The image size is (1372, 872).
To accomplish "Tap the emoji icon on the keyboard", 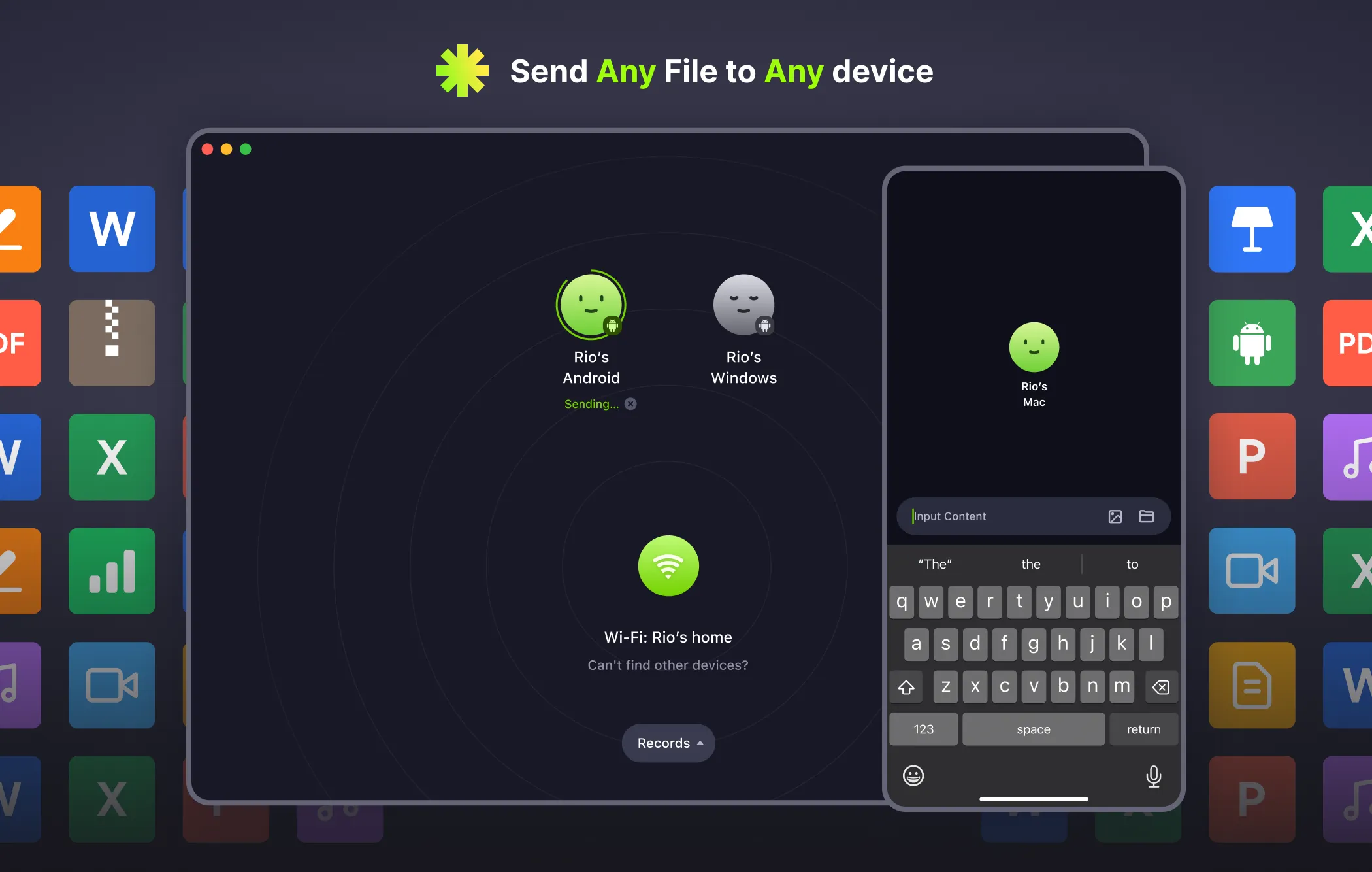I will click(913, 776).
